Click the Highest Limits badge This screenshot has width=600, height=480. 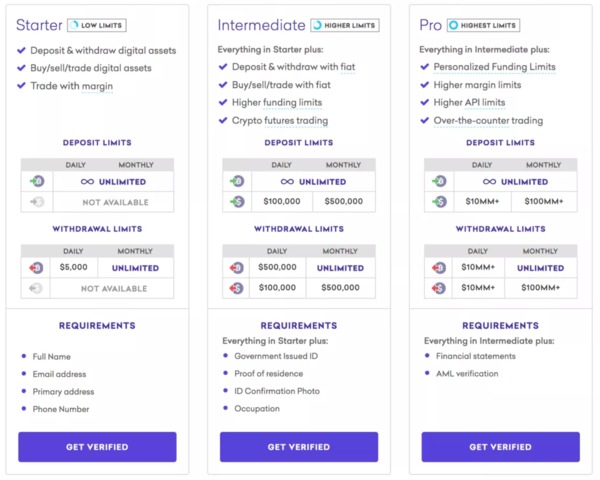[483, 25]
